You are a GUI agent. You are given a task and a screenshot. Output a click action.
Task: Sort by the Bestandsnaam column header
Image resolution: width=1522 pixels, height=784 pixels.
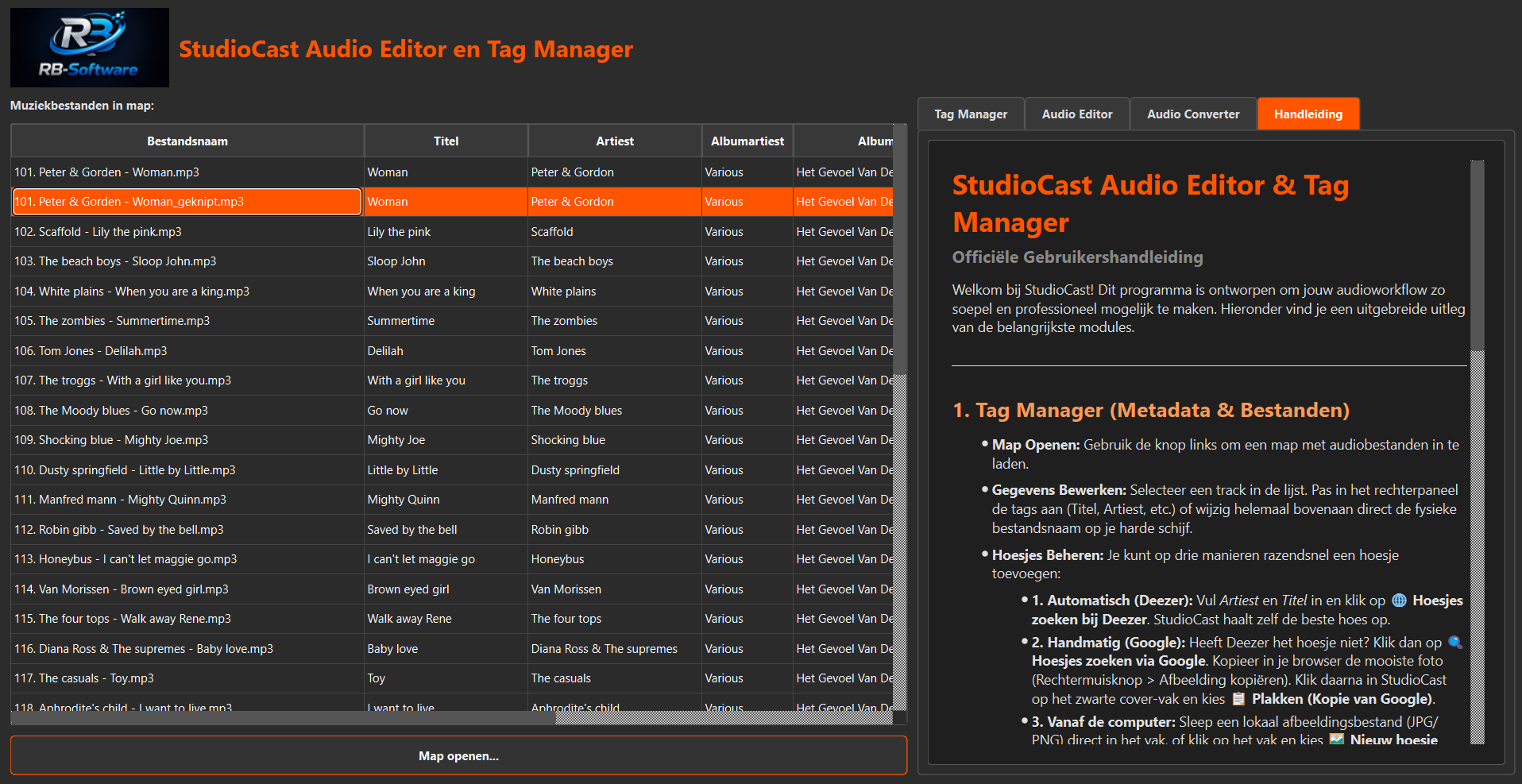tap(187, 141)
